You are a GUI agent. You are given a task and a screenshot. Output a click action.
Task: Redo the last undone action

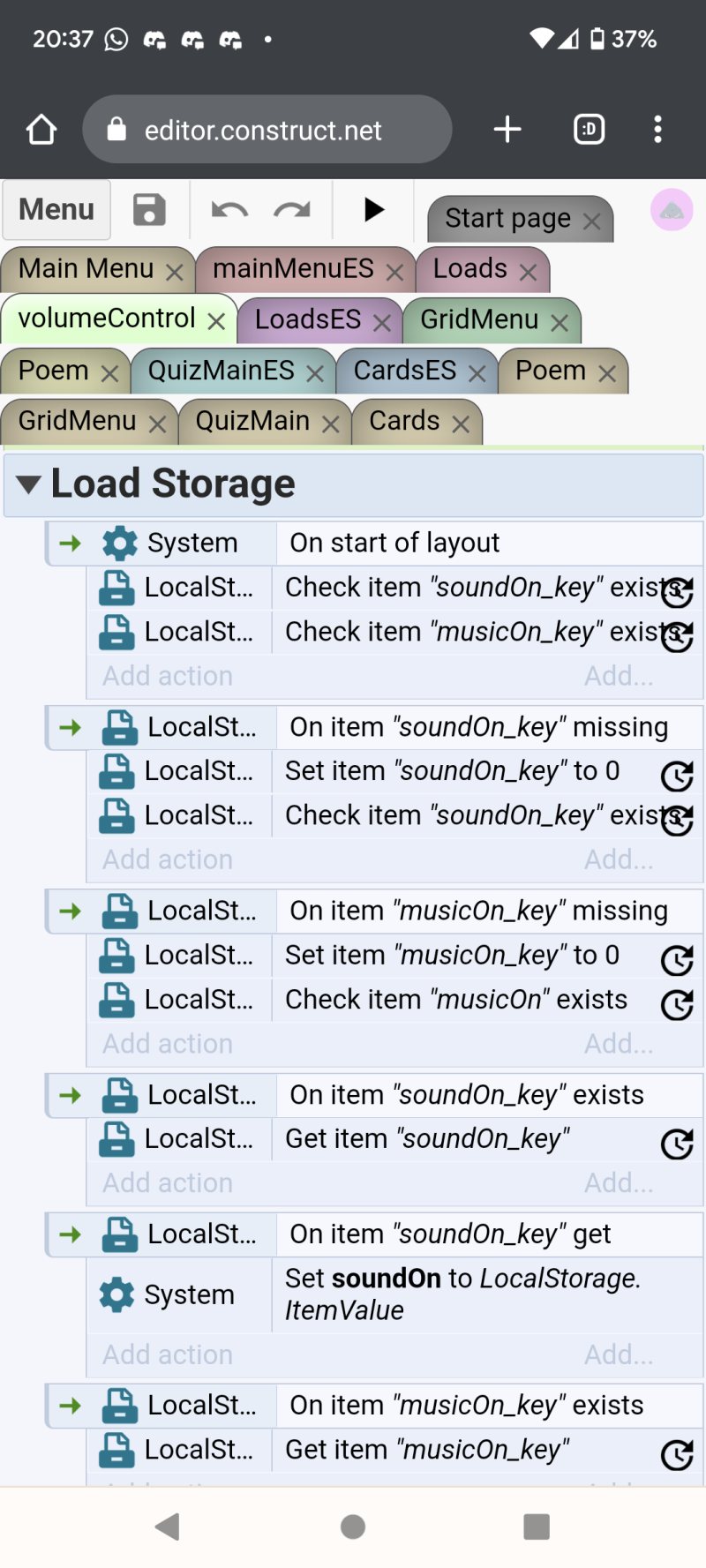292,210
